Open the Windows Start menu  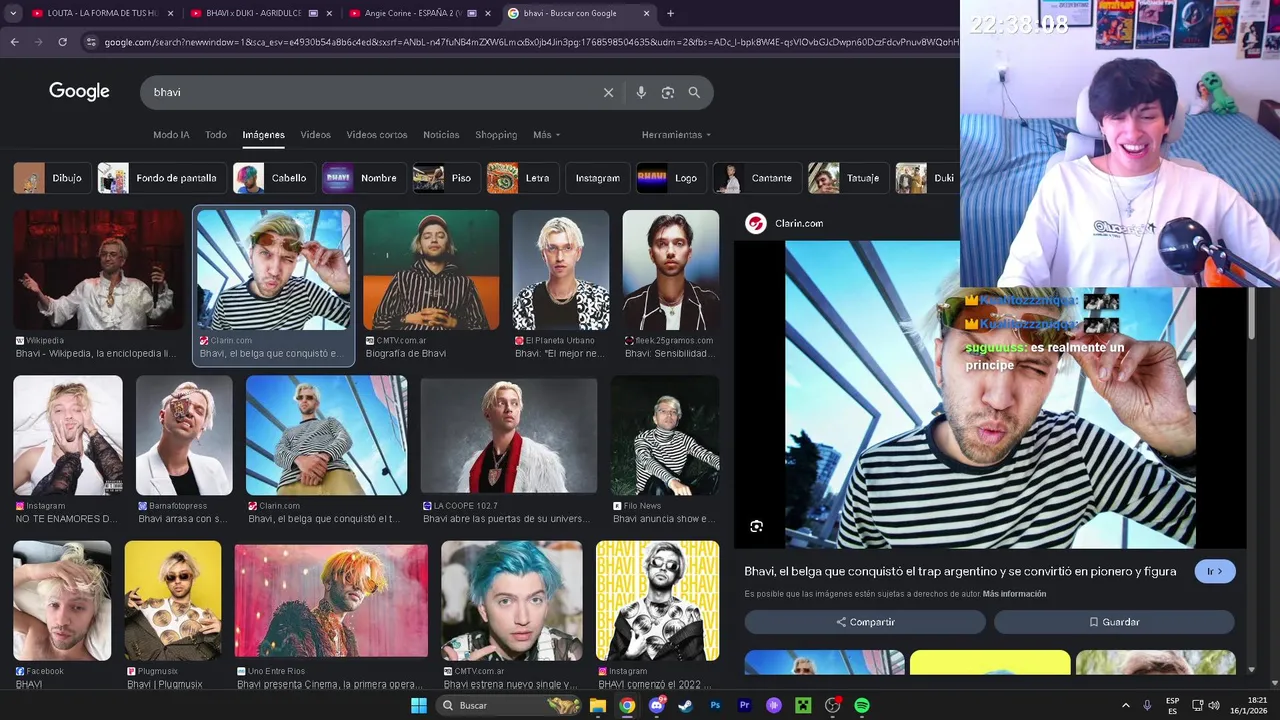[x=419, y=705]
